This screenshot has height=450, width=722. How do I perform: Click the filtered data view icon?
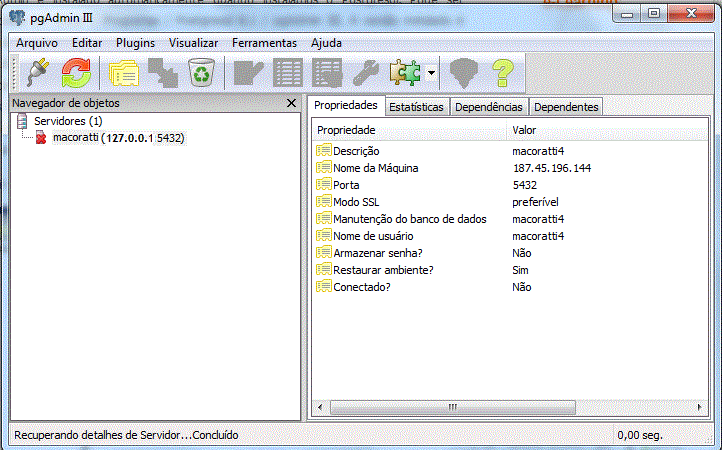[x=327, y=72]
